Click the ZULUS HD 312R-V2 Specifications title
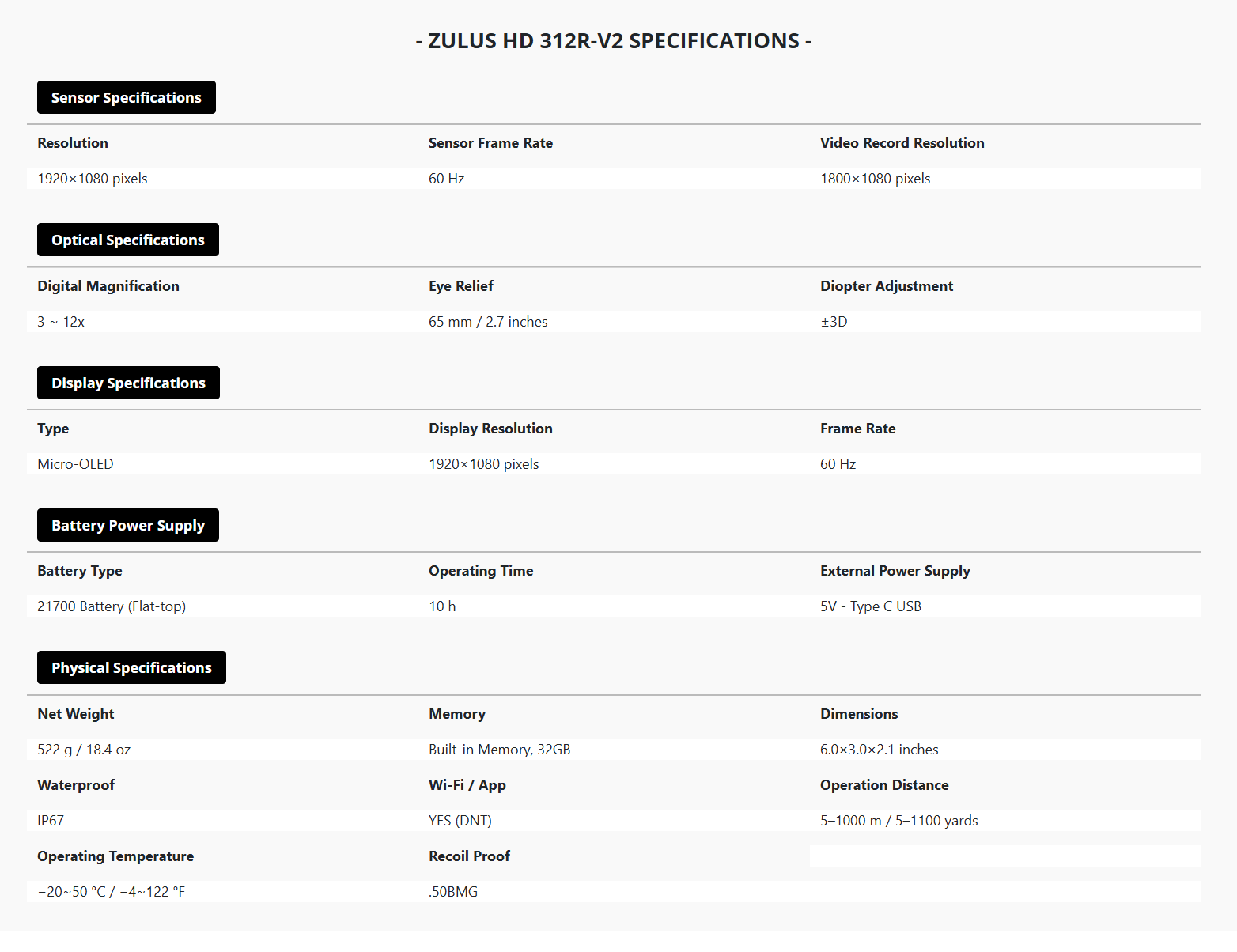1237x952 pixels. coord(614,41)
